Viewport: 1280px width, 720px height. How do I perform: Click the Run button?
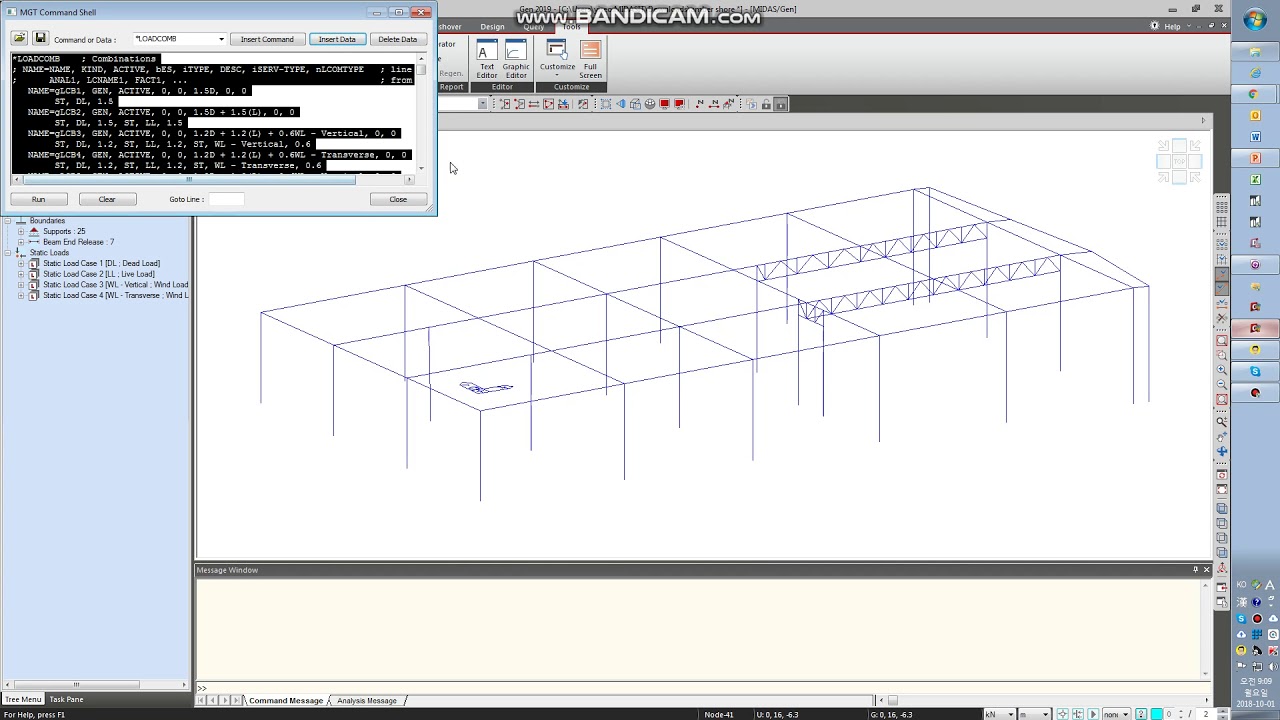tap(38, 199)
